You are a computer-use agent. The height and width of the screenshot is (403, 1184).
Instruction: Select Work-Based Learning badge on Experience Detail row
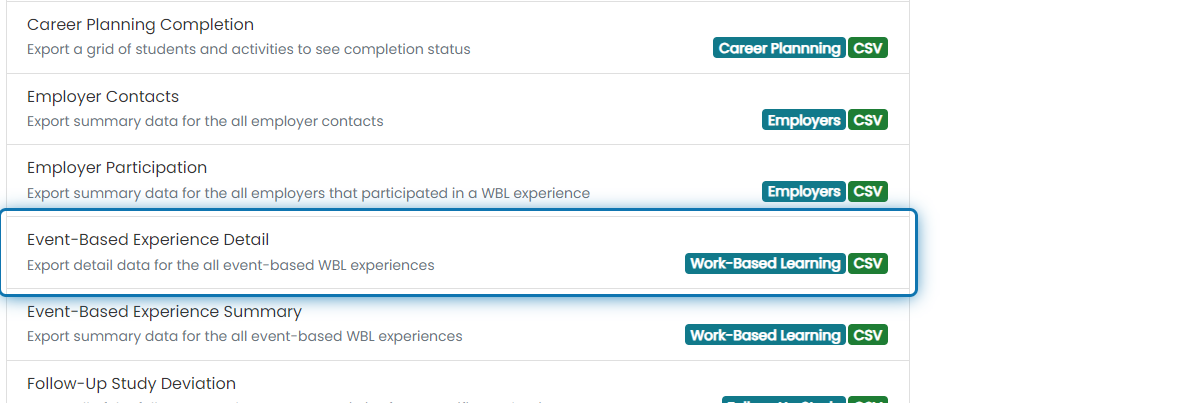click(x=766, y=263)
